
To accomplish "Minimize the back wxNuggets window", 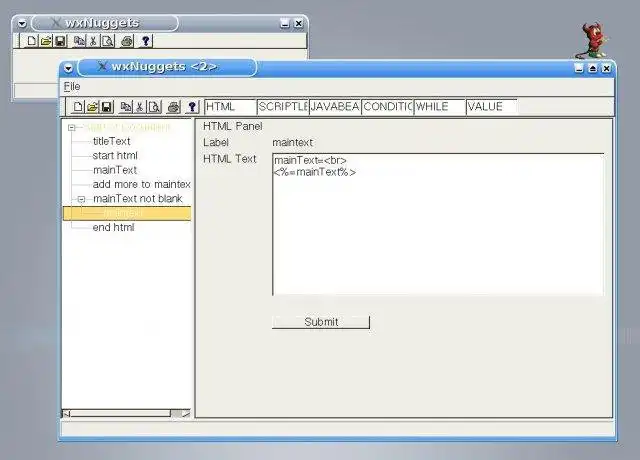I will point(285,24).
